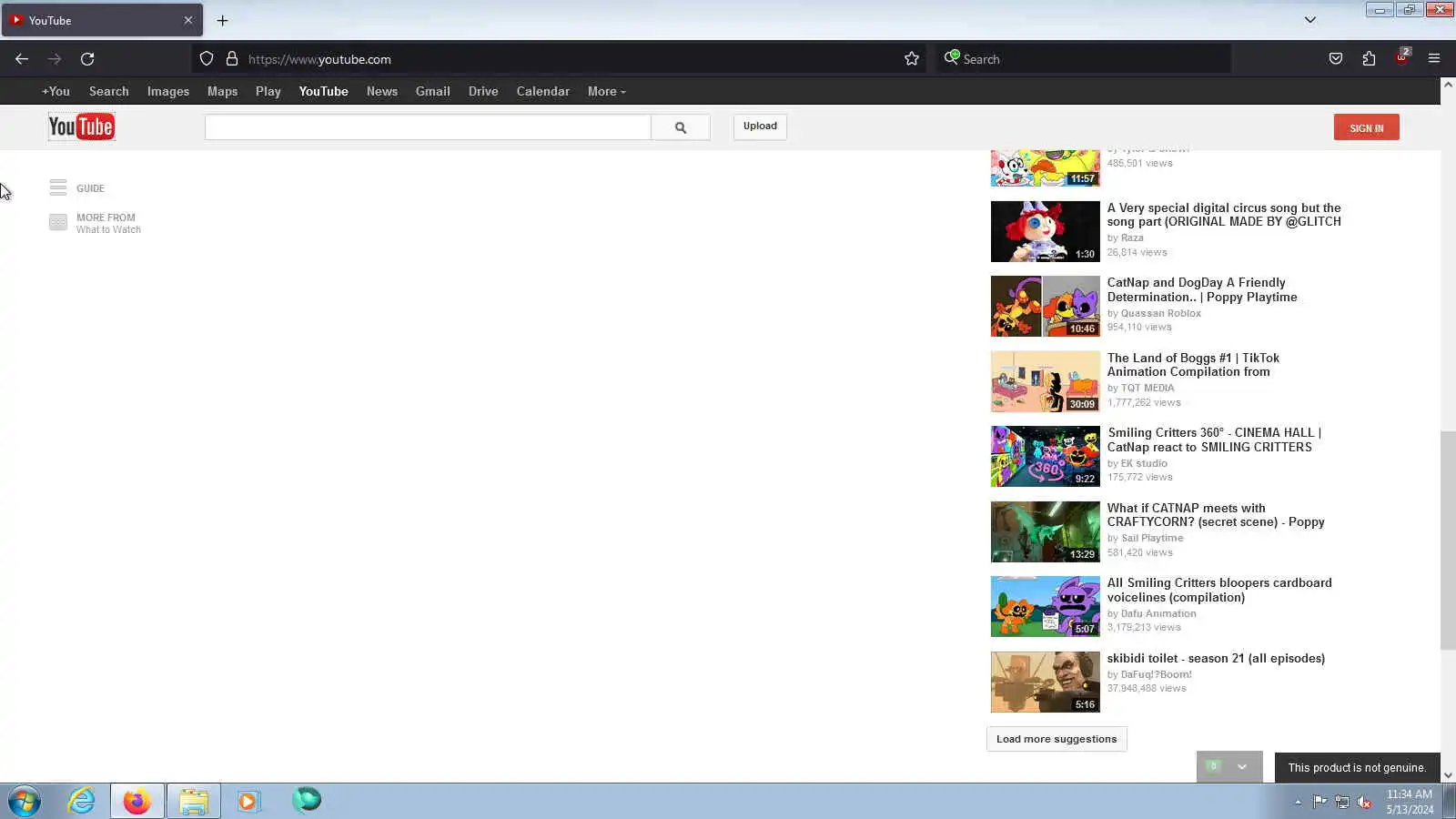Bookmark this page with the star

click(912, 59)
